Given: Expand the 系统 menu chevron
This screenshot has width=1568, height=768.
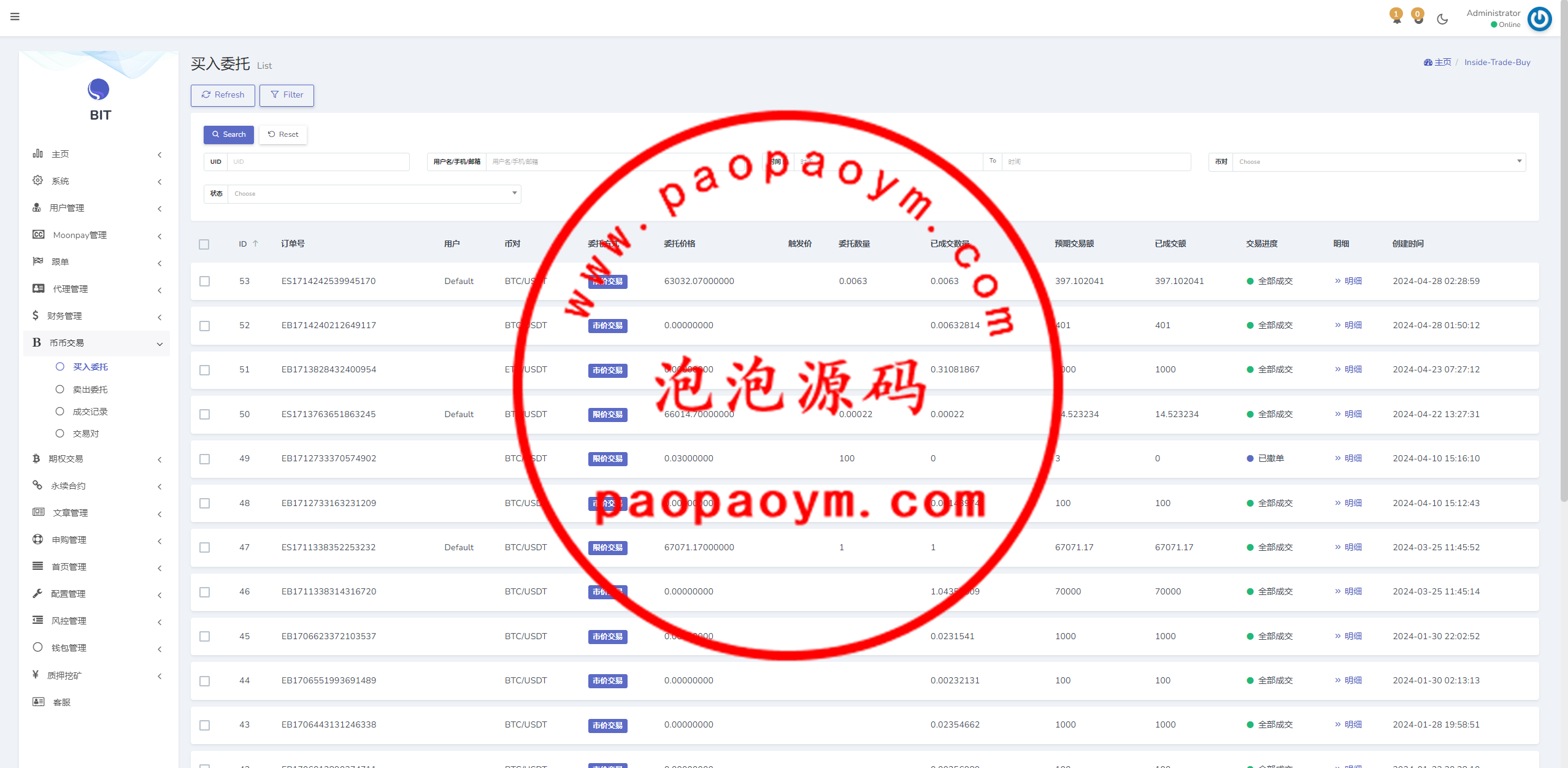Looking at the screenshot, I should 159,182.
